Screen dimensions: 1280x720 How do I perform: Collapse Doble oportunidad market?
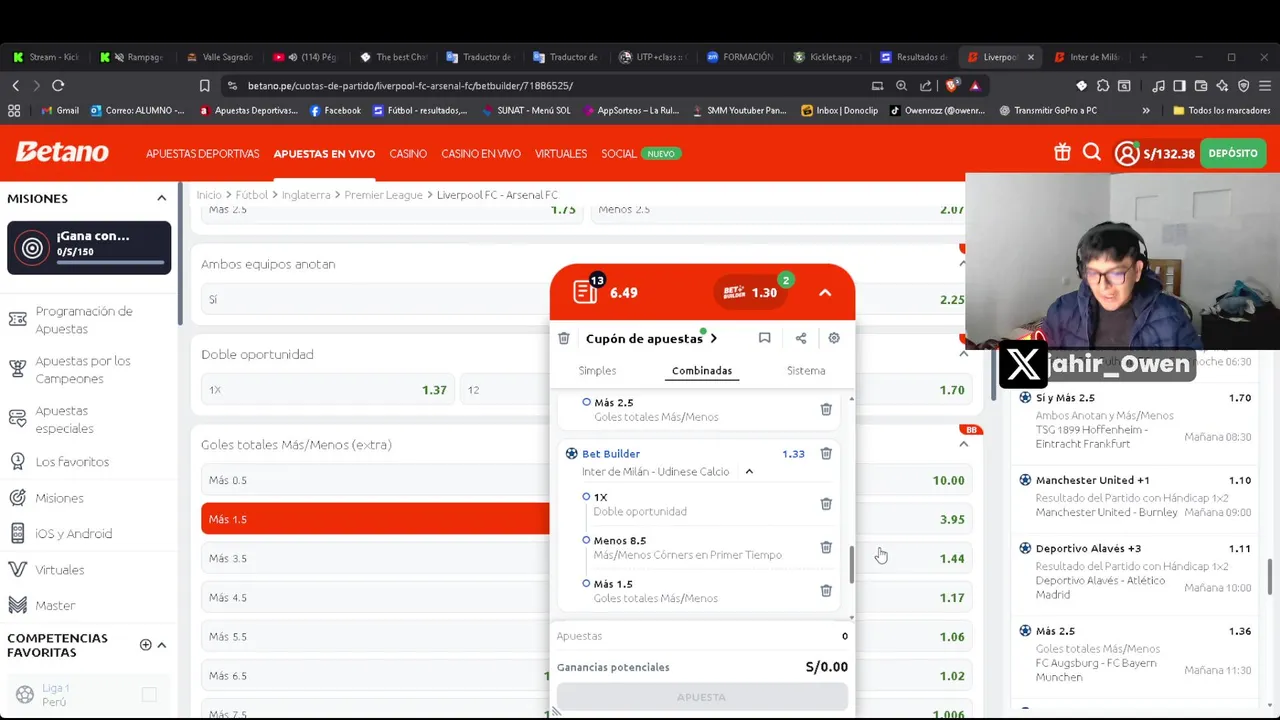tap(963, 354)
